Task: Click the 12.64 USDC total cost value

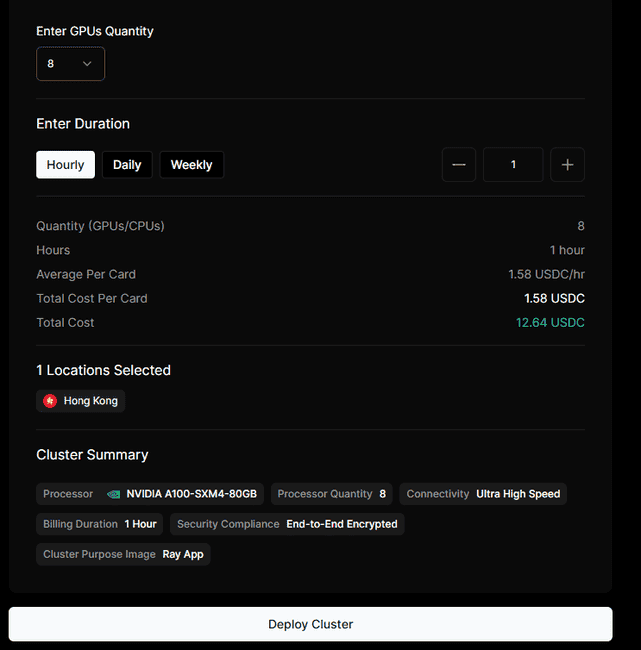Action: [550, 323]
